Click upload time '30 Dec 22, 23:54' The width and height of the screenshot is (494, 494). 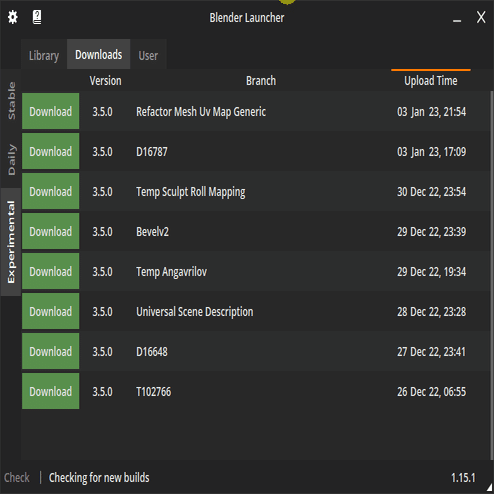coord(431,192)
